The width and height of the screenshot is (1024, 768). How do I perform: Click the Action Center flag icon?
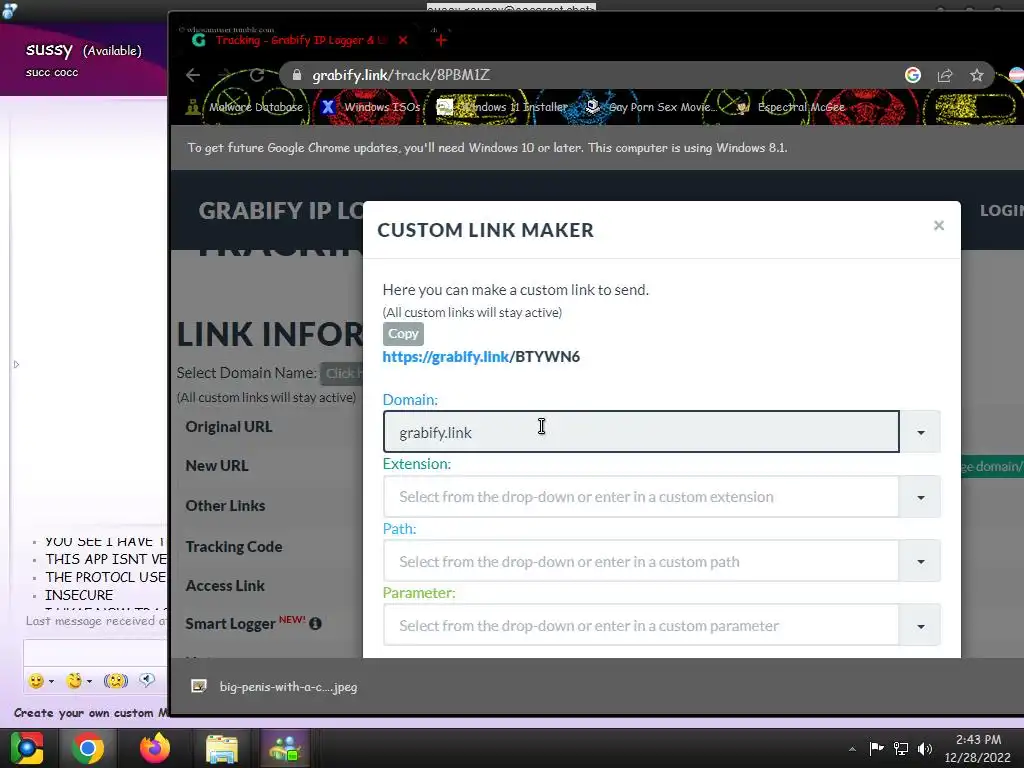click(x=876, y=748)
